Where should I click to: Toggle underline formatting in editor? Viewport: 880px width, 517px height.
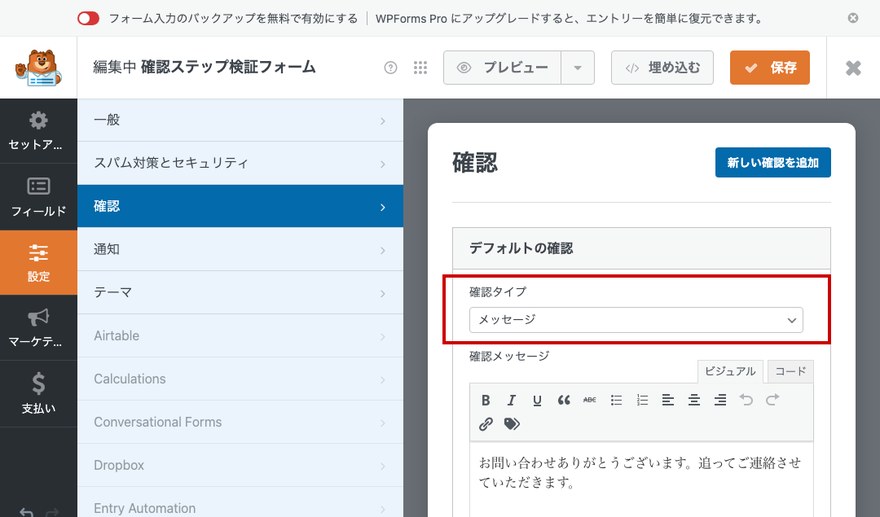click(x=537, y=400)
